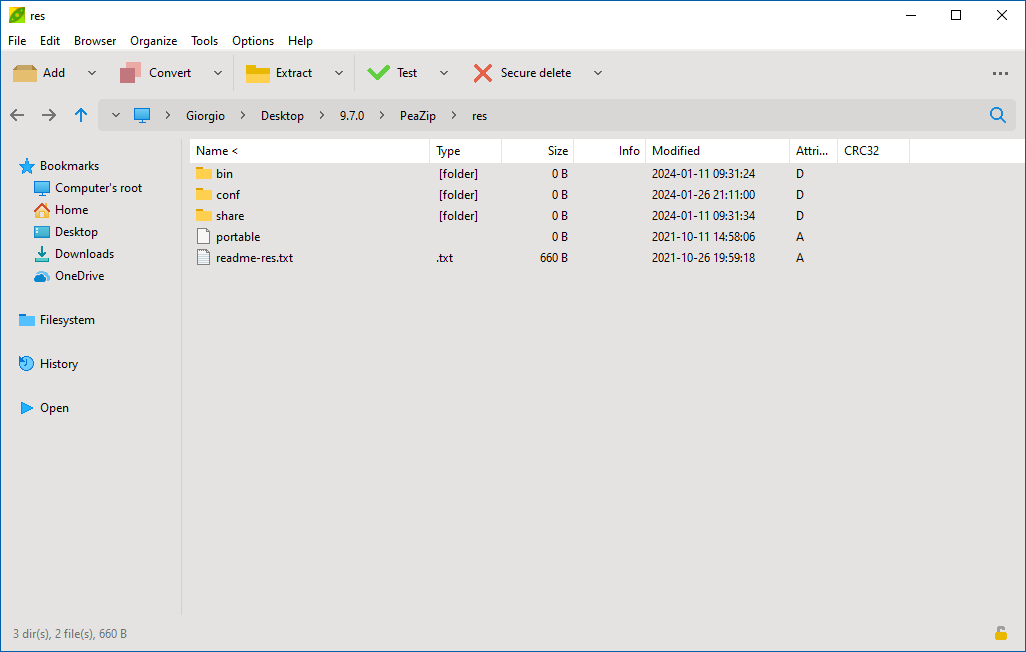Click the conf modified date 2024-01-26 21:11:00

coord(703,195)
